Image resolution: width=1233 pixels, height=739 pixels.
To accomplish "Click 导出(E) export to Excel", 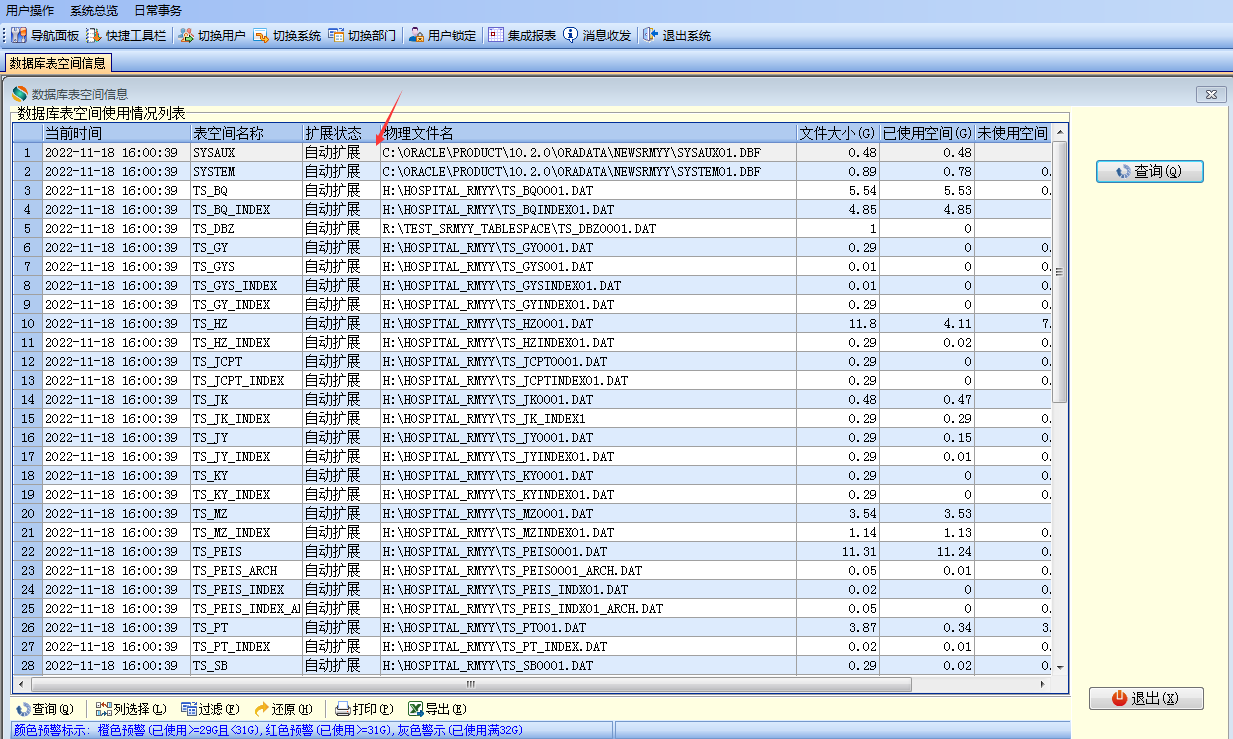I will [x=437, y=709].
